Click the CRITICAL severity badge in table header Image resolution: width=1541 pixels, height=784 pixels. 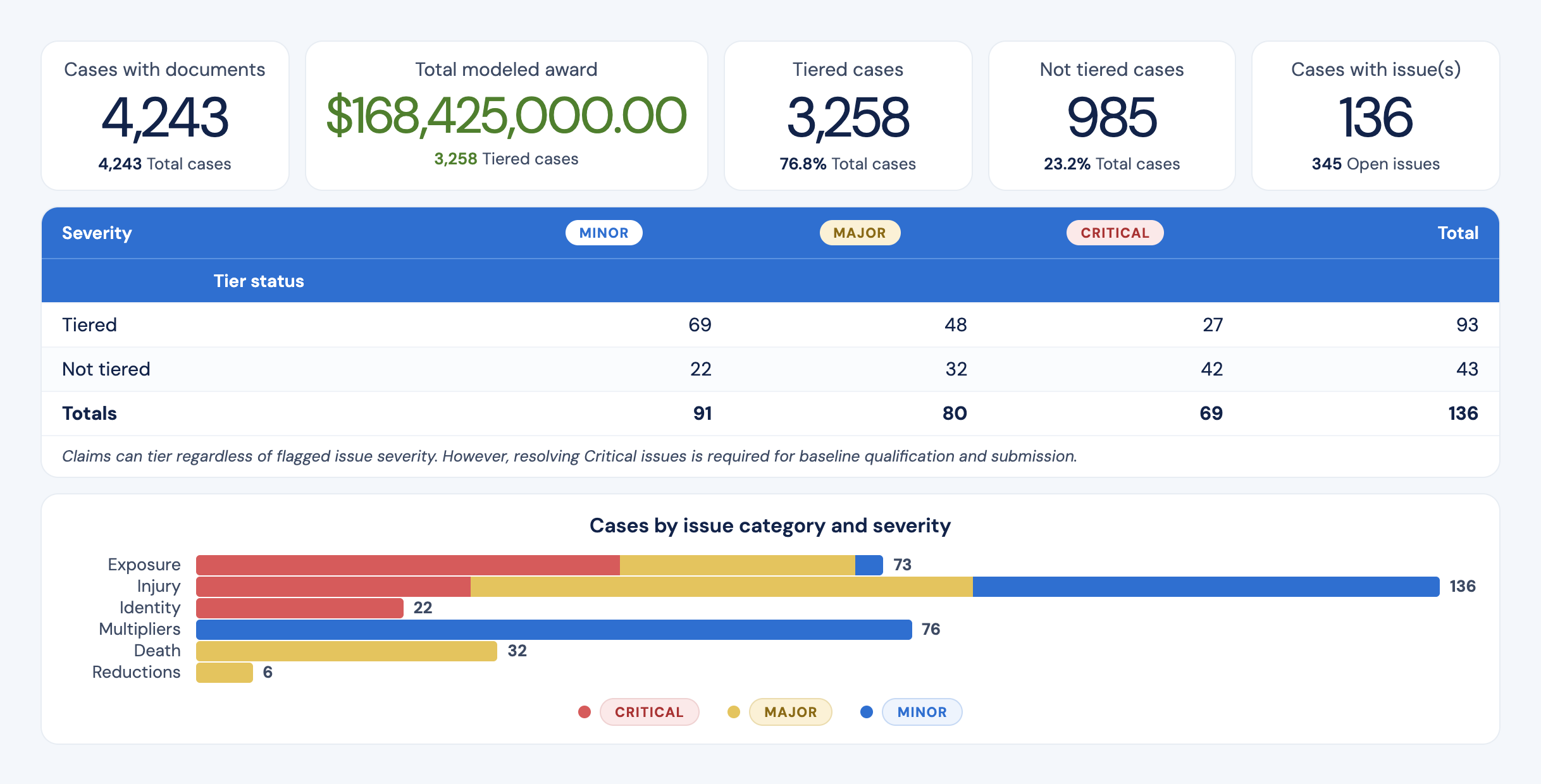tap(1115, 233)
